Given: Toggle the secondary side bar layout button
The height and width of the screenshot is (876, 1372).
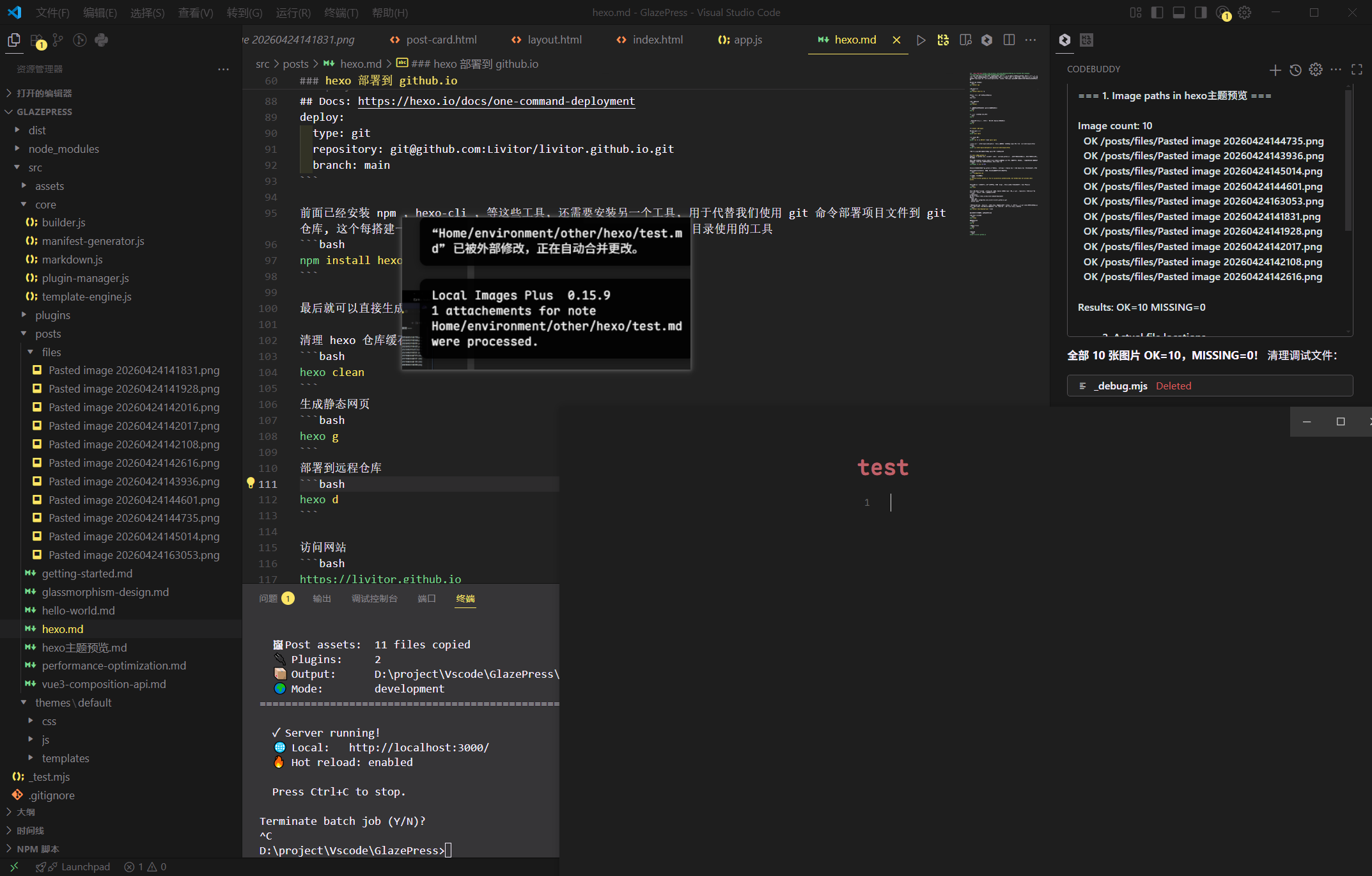Looking at the screenshot, I should [1201, 13].
